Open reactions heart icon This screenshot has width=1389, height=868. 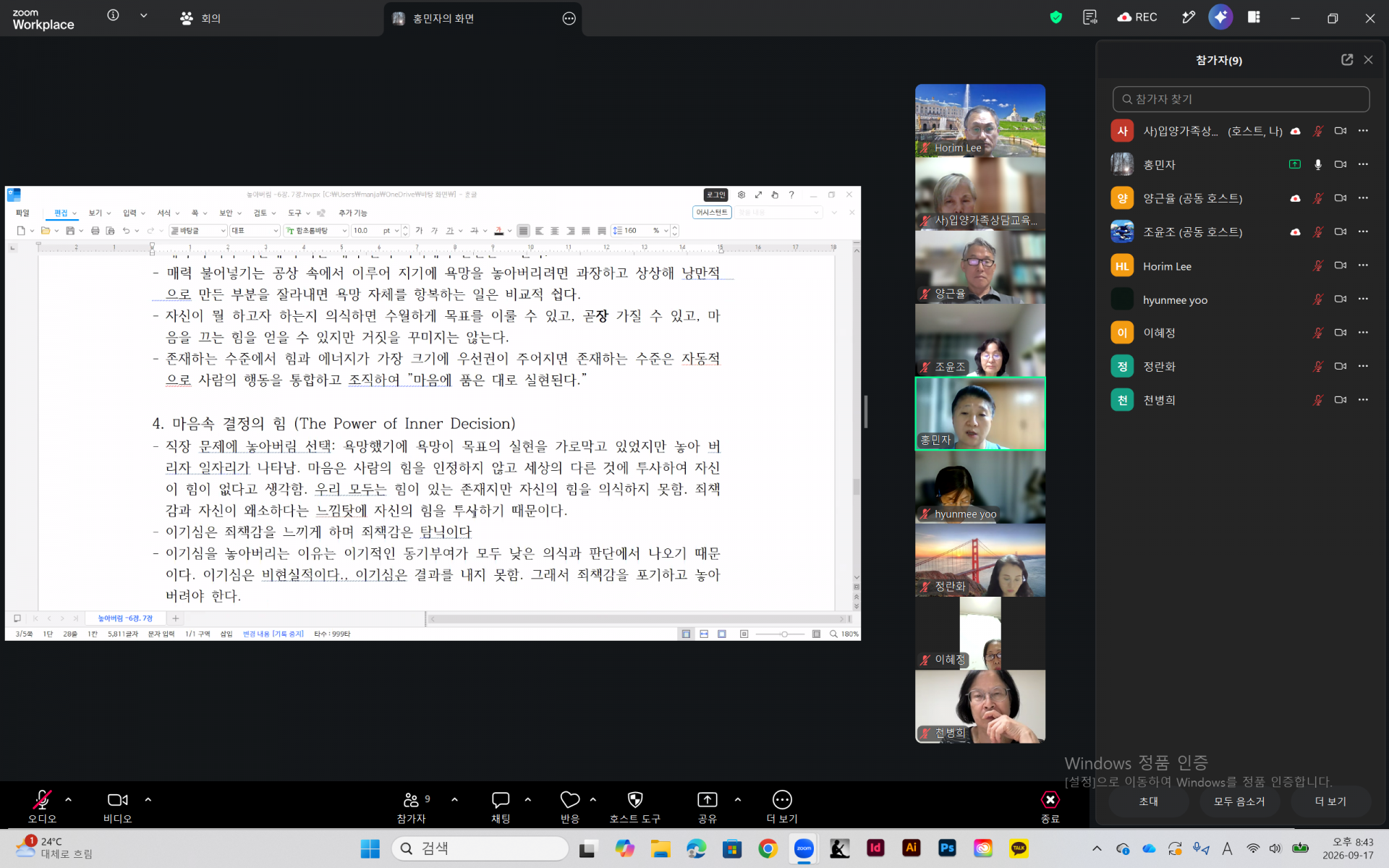pyautogui.click(x=570, y=807)
